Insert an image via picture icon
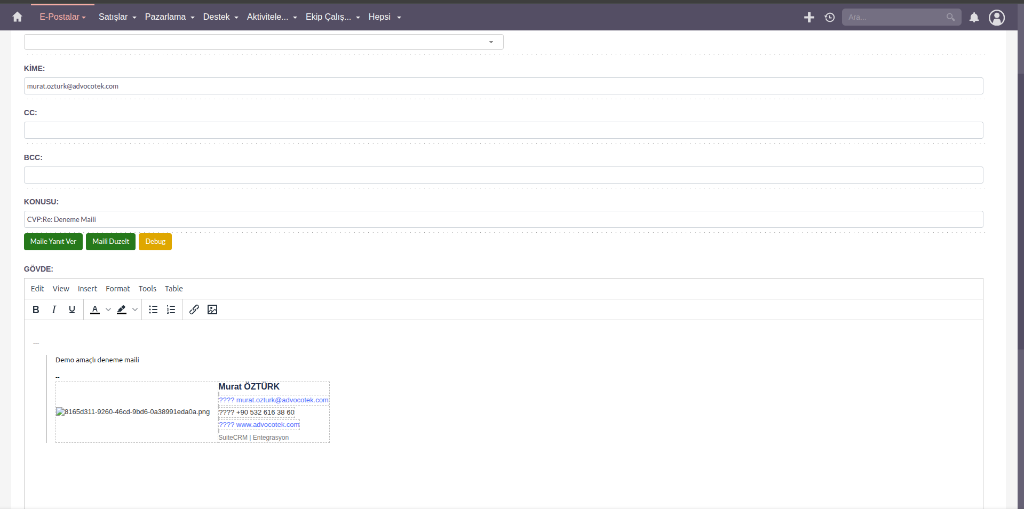 212,310
